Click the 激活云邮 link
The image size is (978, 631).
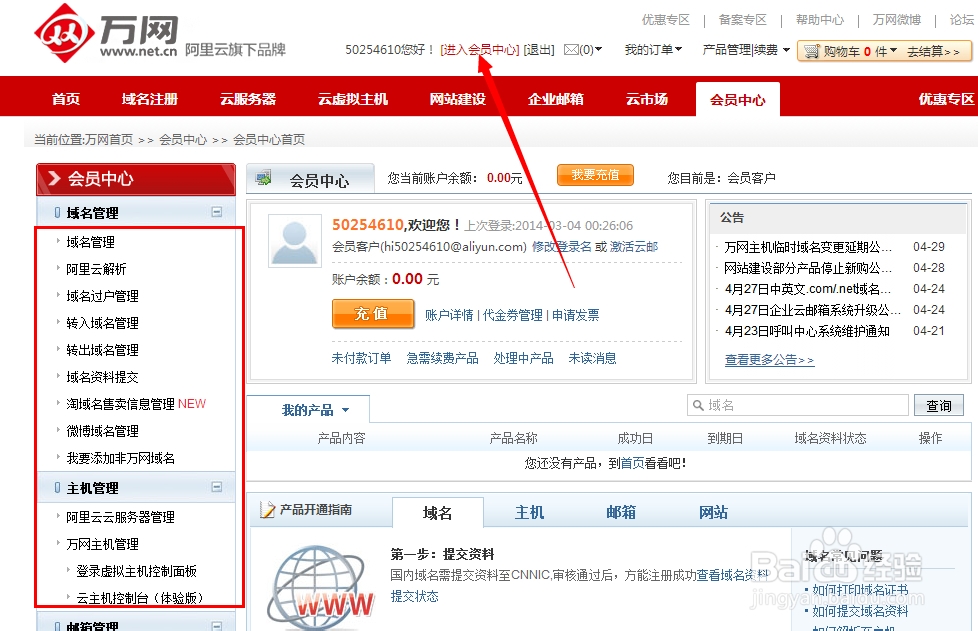(x=634, y=246)
